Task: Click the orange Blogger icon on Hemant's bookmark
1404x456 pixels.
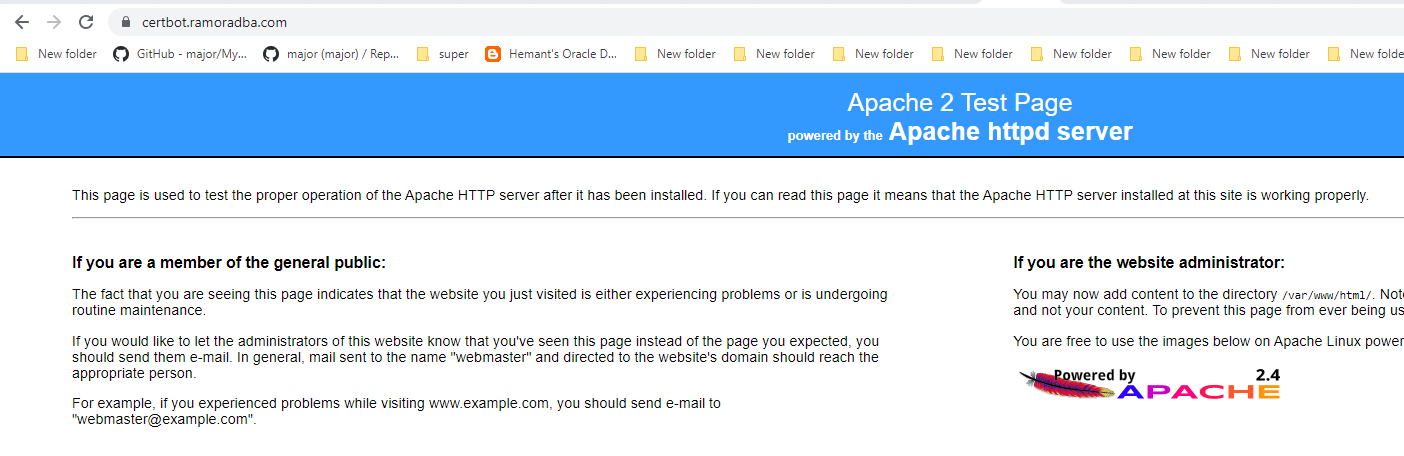Action: coord(493,54)
